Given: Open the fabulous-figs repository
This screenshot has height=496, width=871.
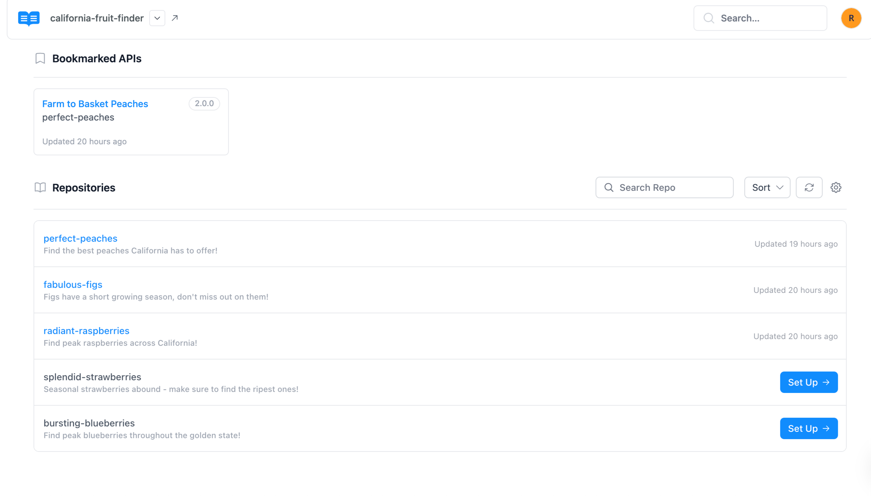Looking at the screenshot, I should (73, 285).
